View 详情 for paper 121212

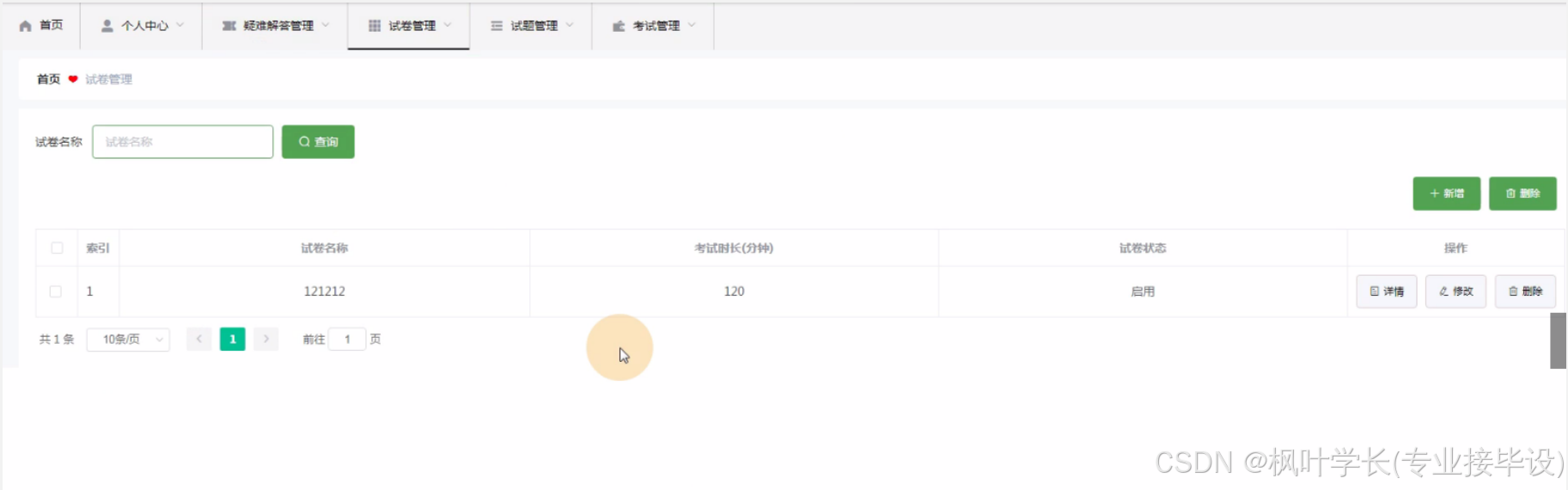point(1387,291)
